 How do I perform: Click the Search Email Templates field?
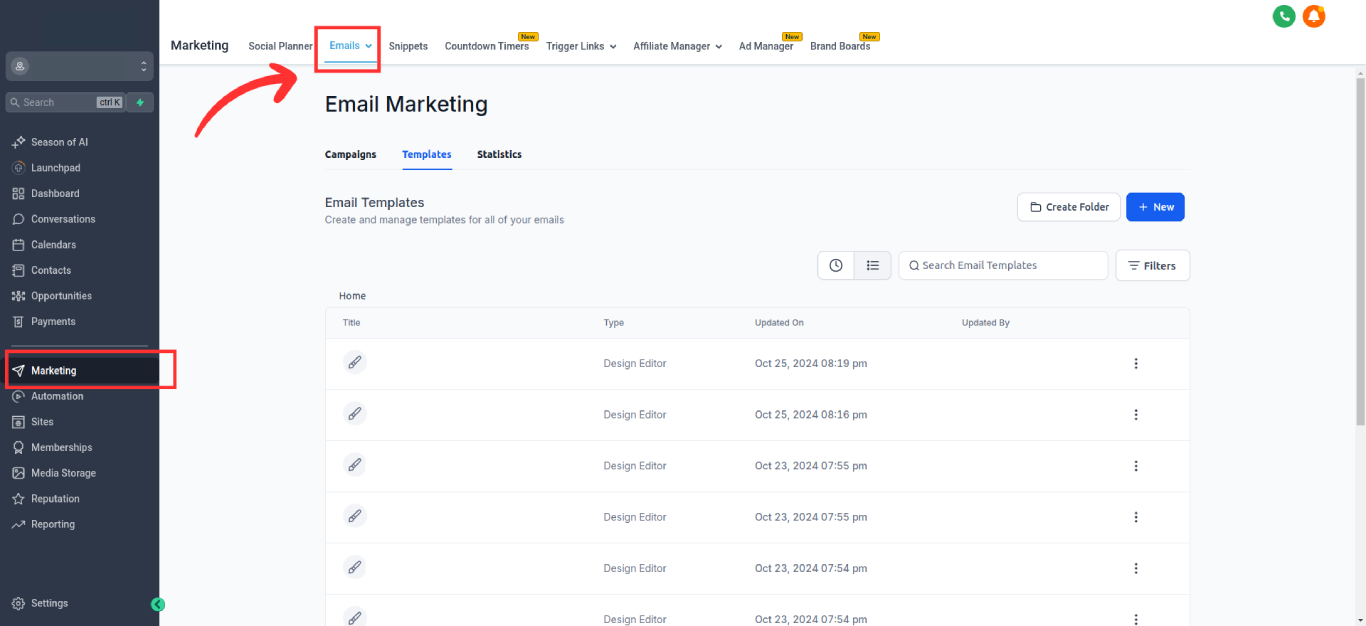pos(1003,265)
